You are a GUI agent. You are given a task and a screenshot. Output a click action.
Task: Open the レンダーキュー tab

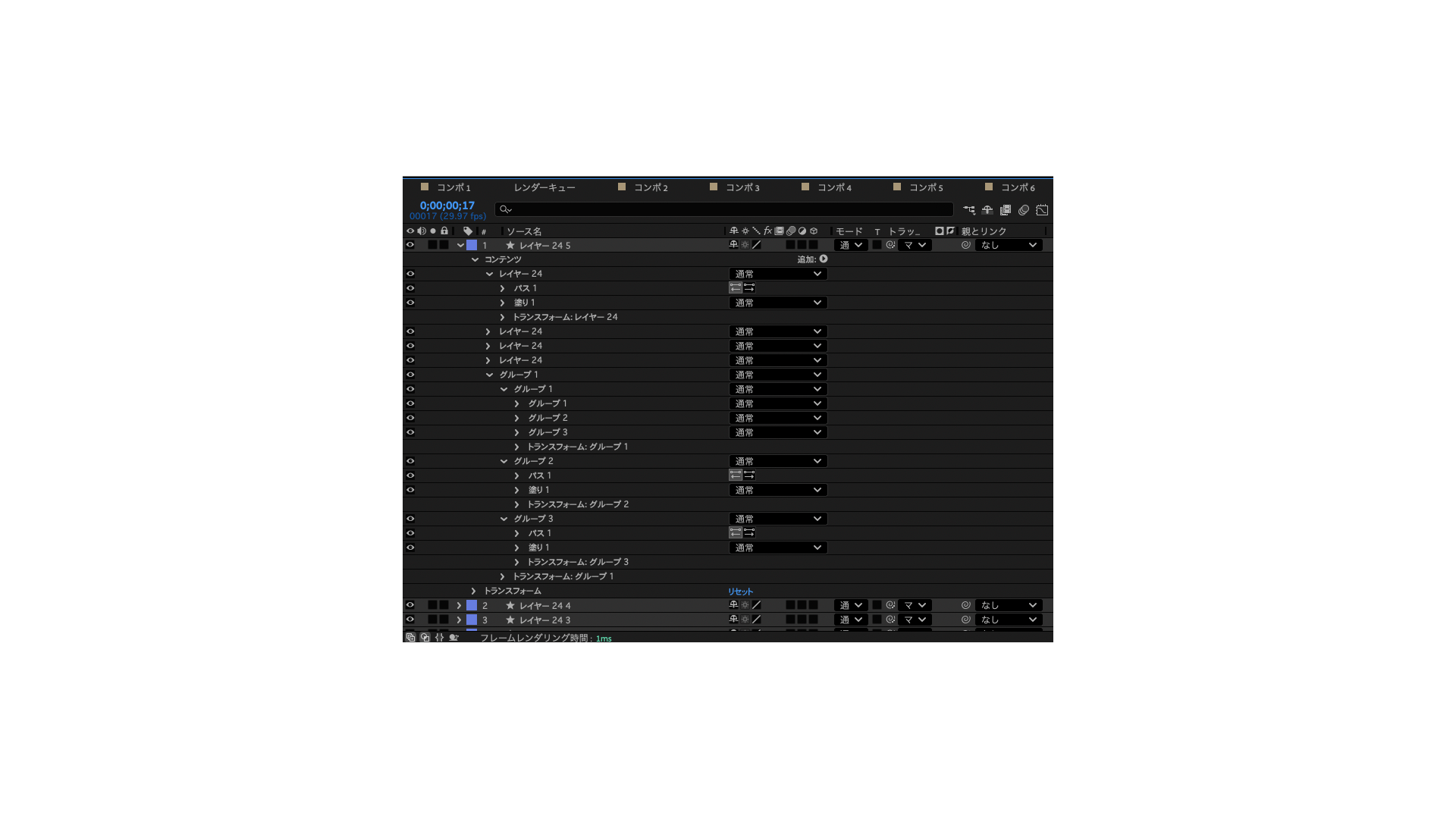(544, 187)
